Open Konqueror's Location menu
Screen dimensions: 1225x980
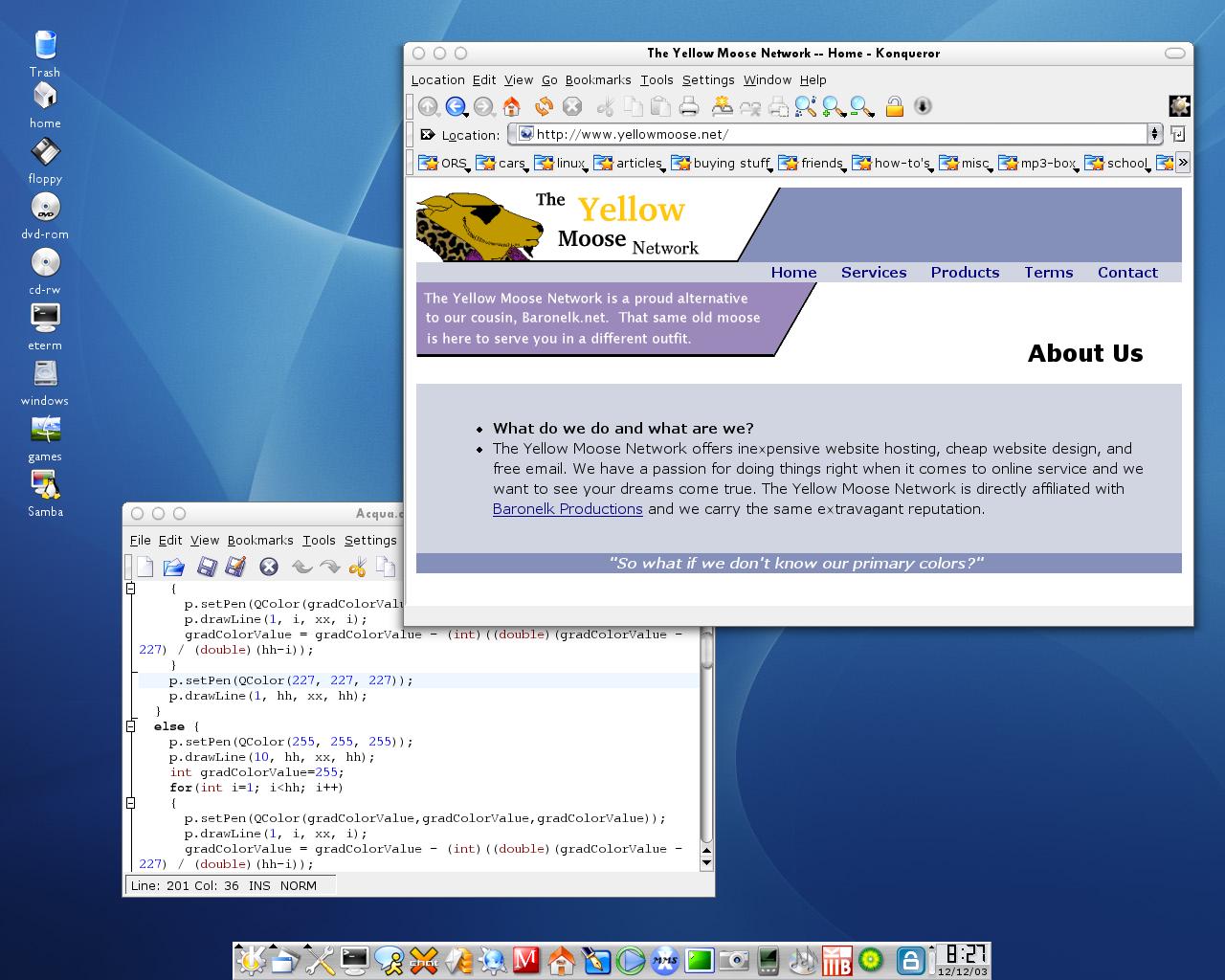[x=438, y=80]
